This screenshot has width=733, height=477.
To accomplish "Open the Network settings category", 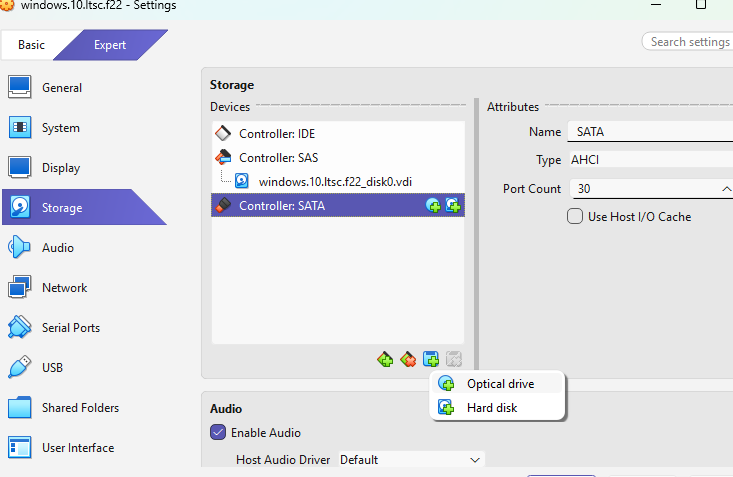I will pyautogui.click(x=64, y=288).
